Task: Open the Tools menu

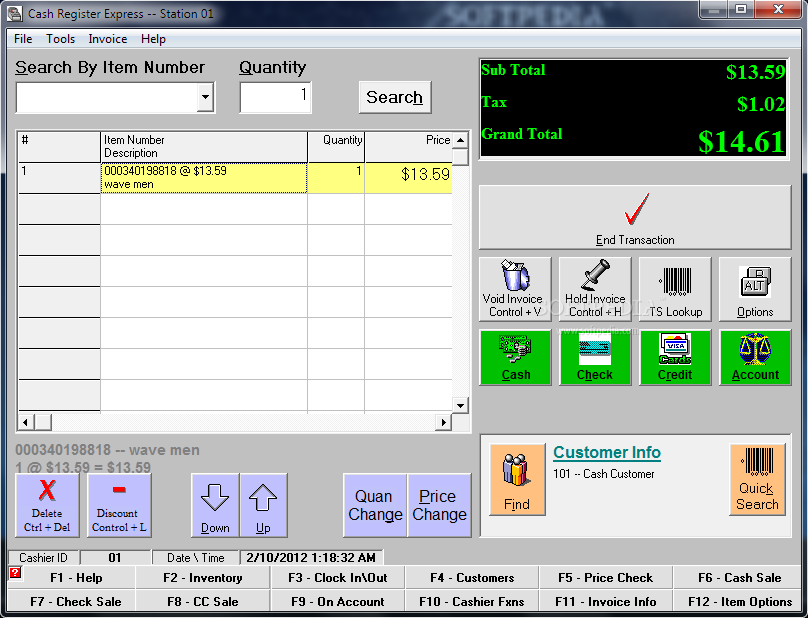Action: 60,39
